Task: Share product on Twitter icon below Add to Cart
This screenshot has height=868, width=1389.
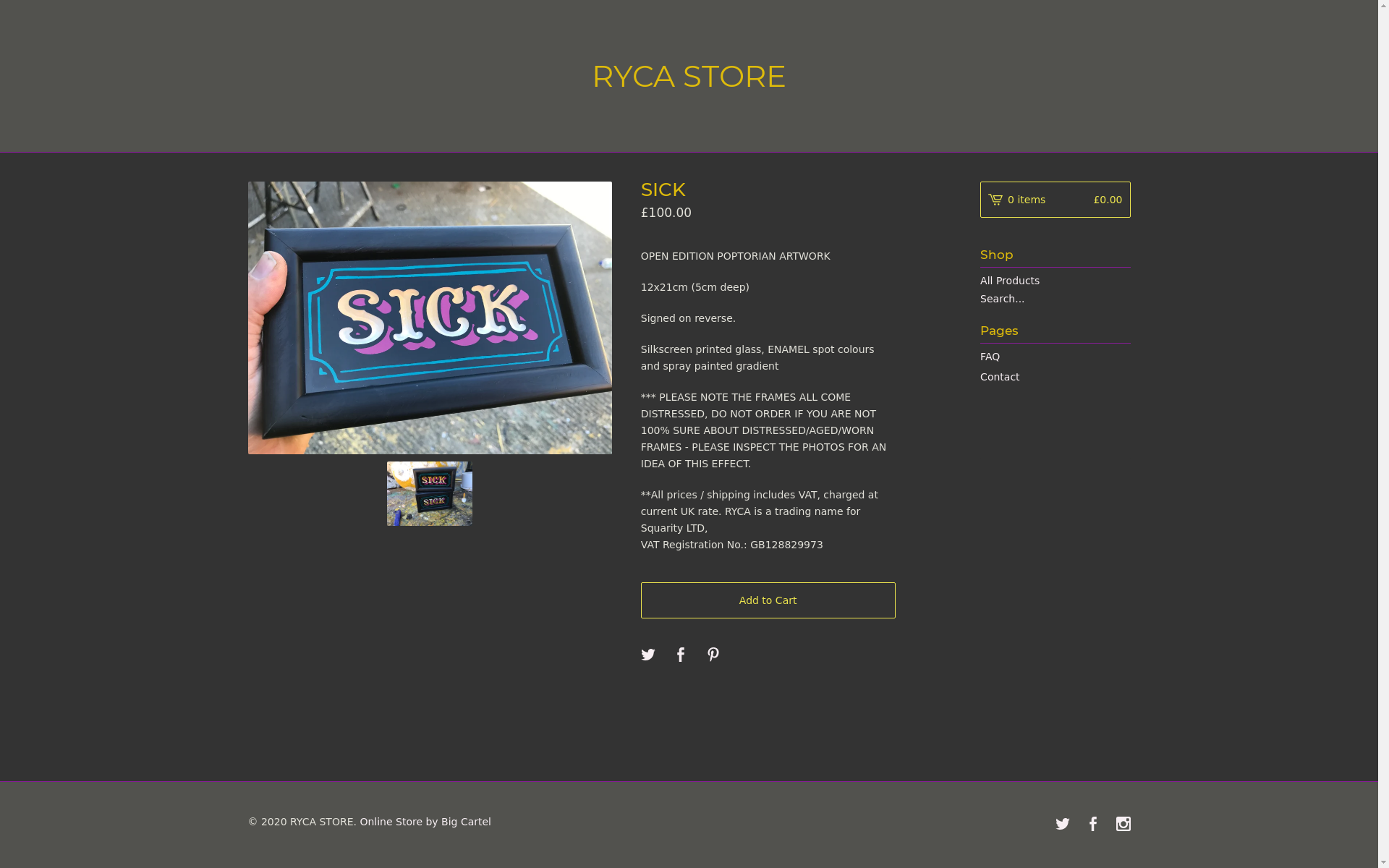Action: point(647,655)
